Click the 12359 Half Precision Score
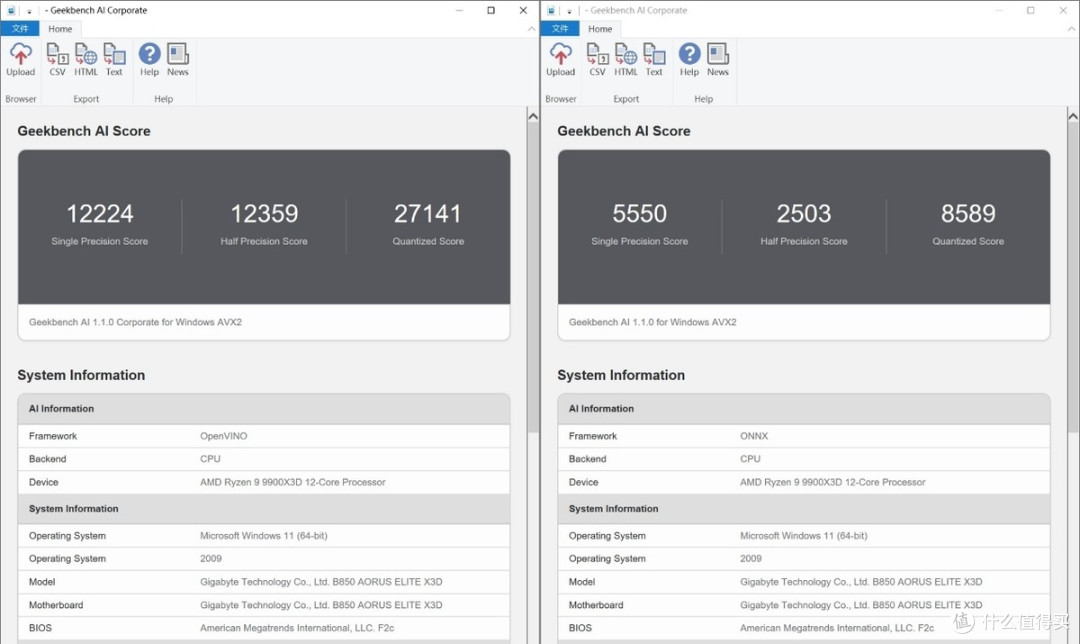Viewport: 1080px width, 644px height. (264, 214)
